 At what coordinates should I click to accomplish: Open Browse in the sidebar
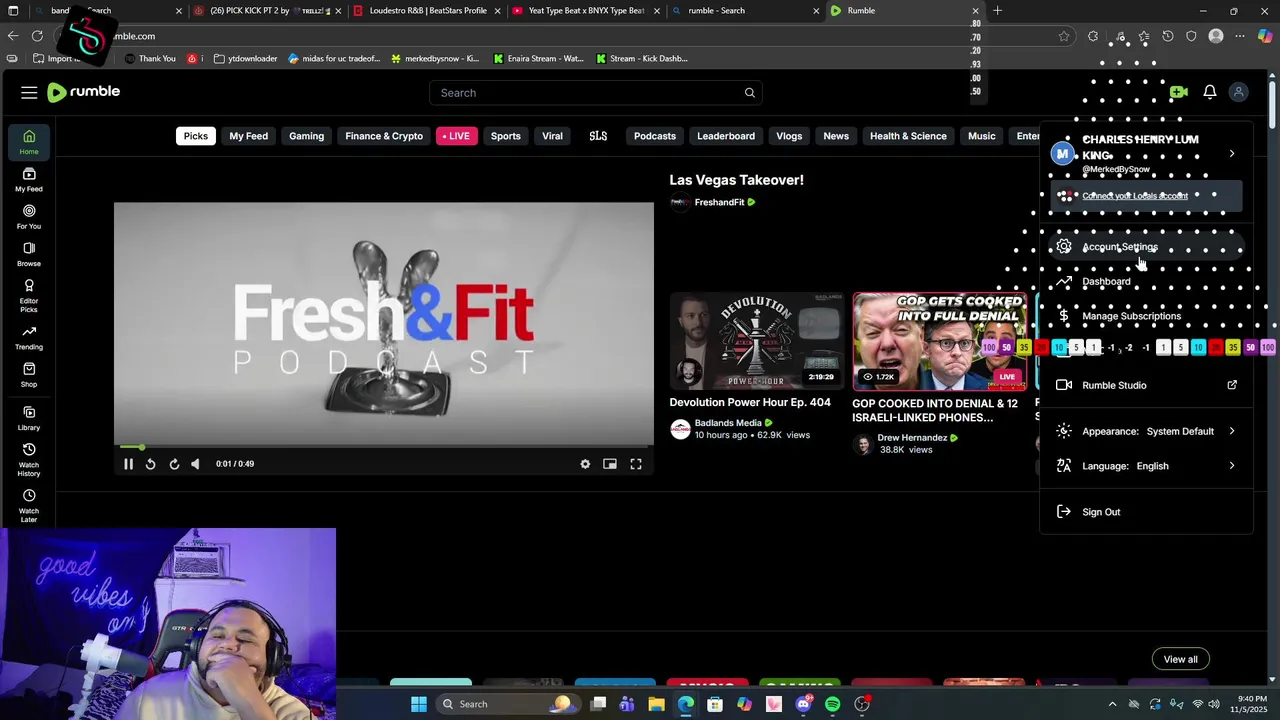(29, 254)
